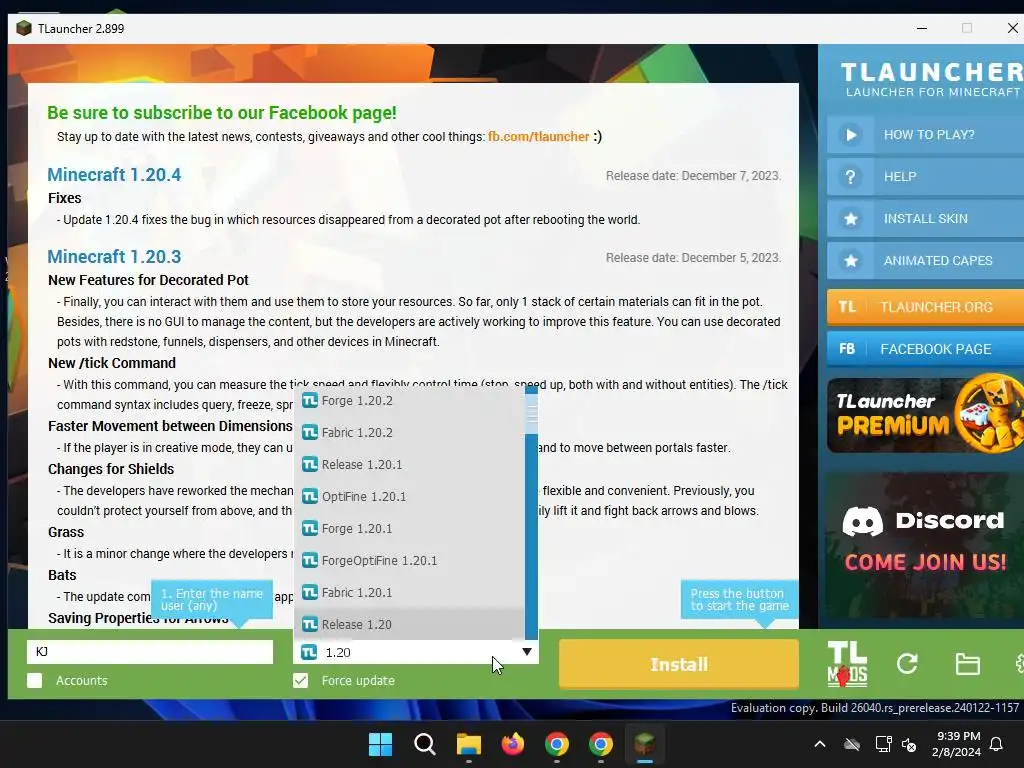Viewport: 1024px width, 768px height.
Task: Open ANIMATED CAPES sidebar button
Action: click(925, 261)
